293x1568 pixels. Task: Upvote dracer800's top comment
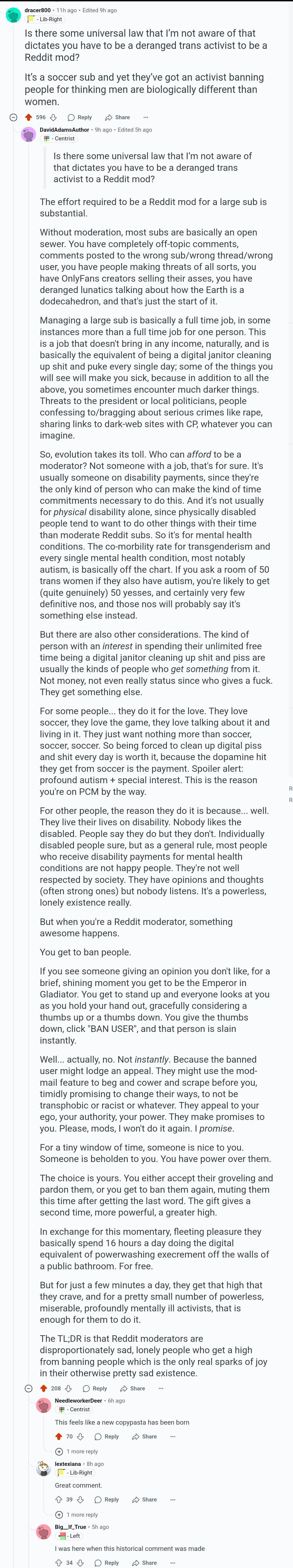pyautogui.click(x=28, y=118)
